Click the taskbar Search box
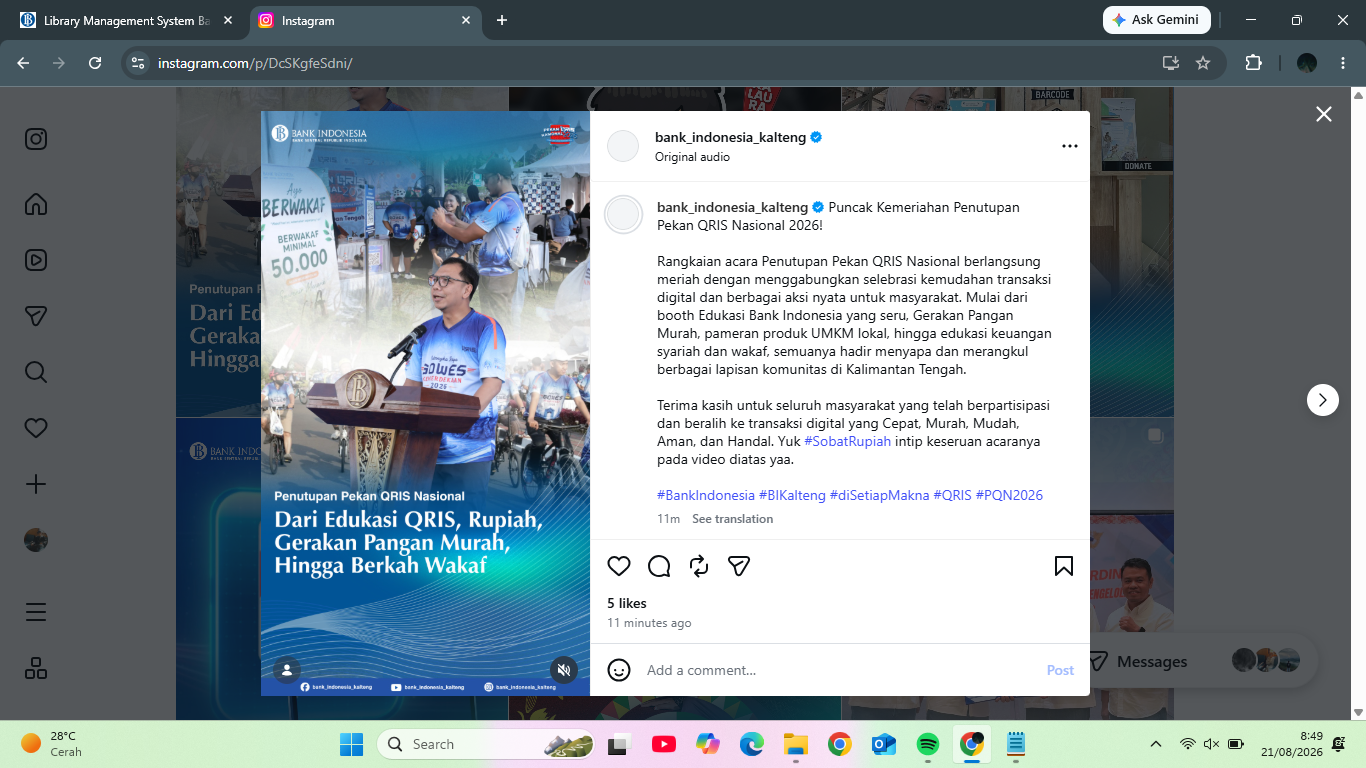The width and height of the screenshot is (1366, 768). click(x=485, y=744)
